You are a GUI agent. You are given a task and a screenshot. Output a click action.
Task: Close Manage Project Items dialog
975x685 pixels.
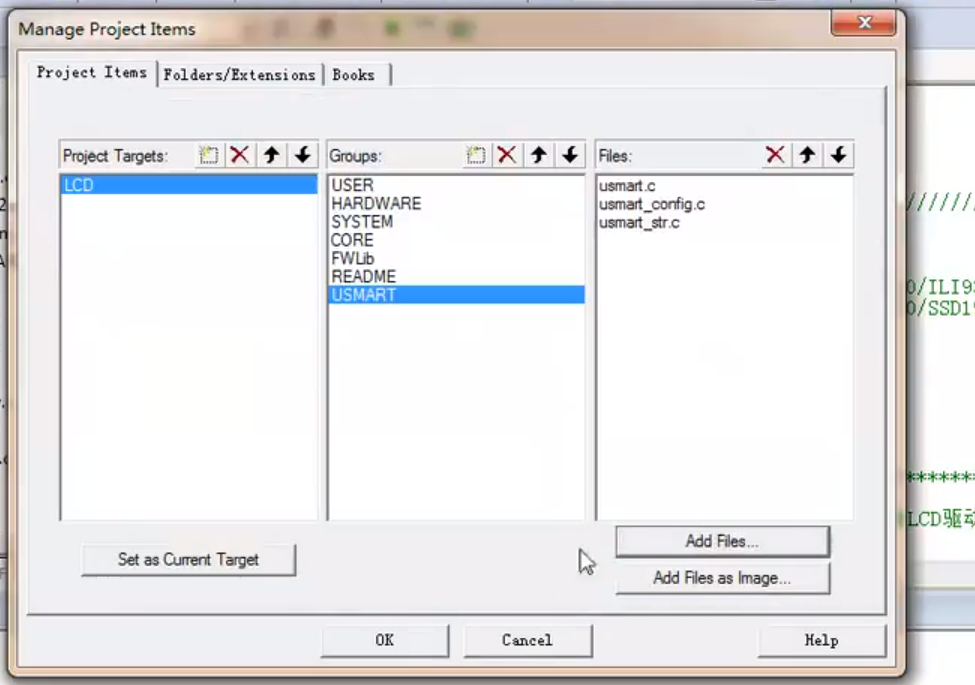click(x=864, y=23)
